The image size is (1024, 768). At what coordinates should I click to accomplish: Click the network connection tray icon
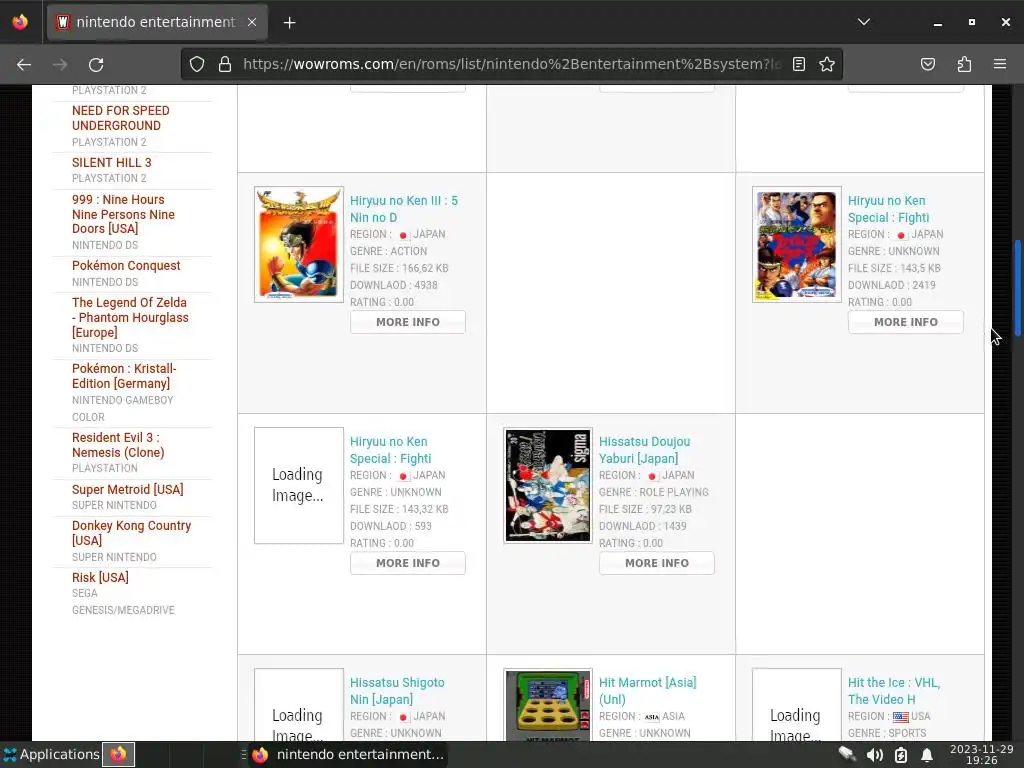tap(848, 754)
